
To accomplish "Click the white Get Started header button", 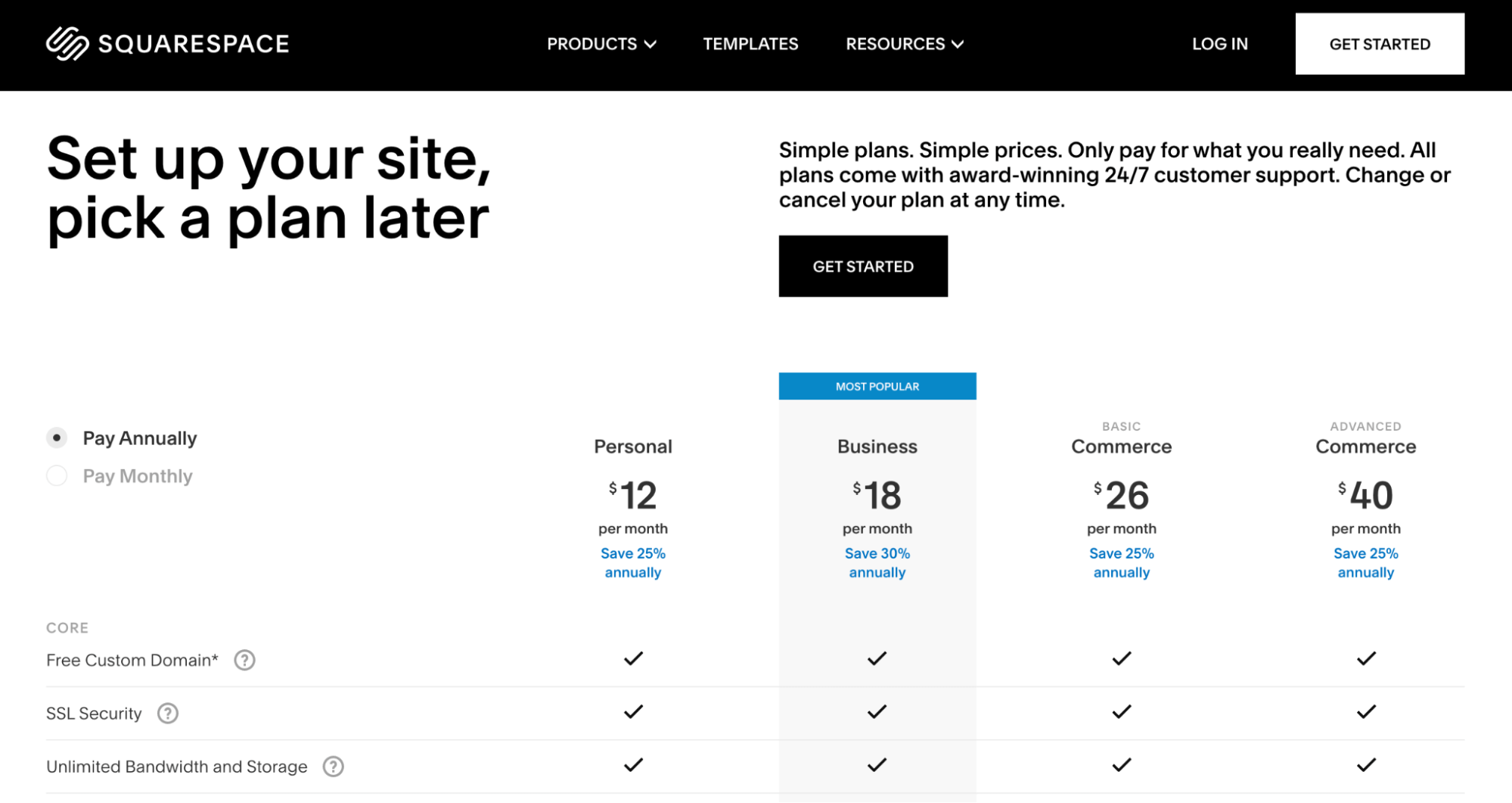I will coord(1379,44).
